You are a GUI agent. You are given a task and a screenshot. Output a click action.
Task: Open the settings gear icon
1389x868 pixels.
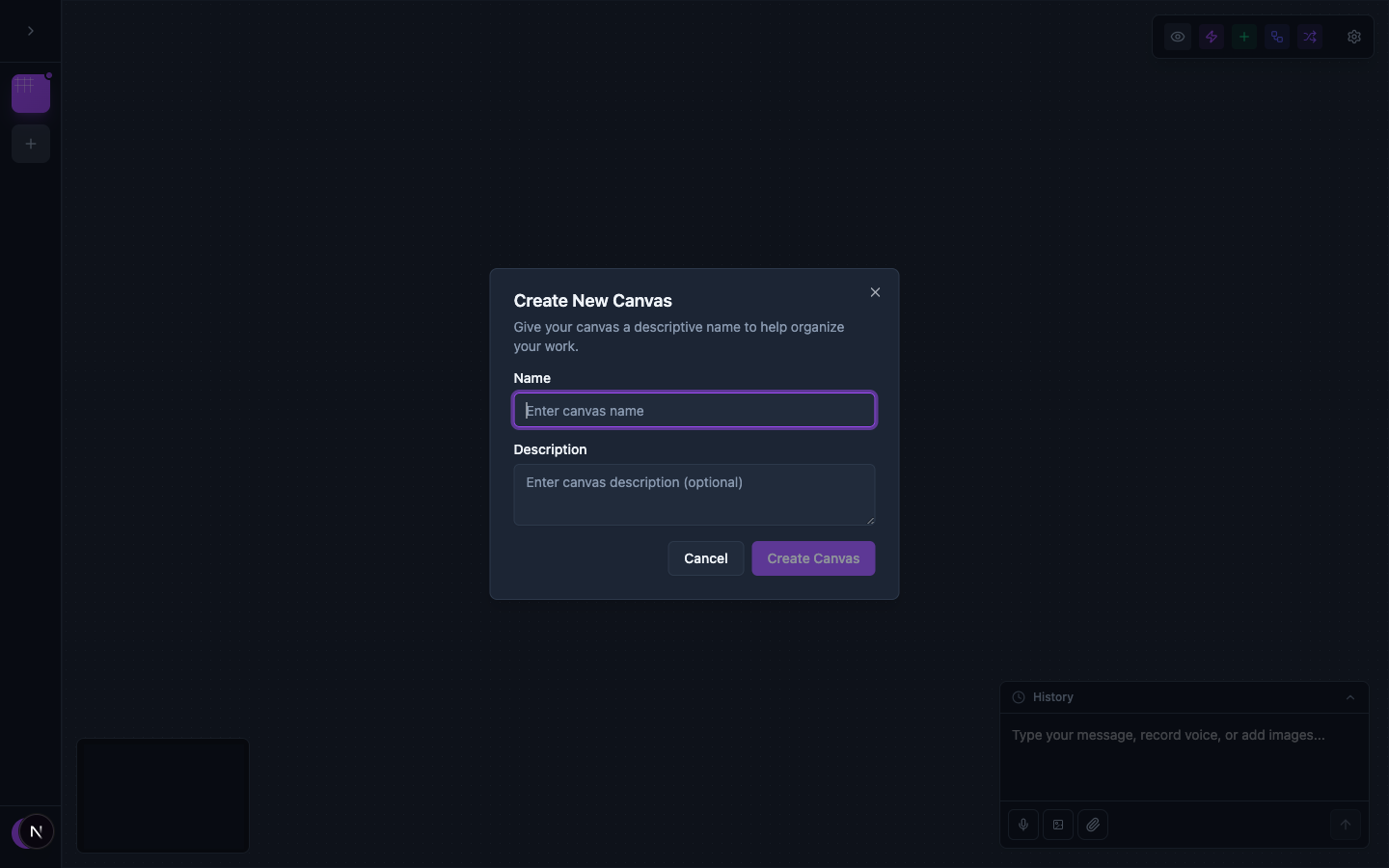pos(1353,37)
